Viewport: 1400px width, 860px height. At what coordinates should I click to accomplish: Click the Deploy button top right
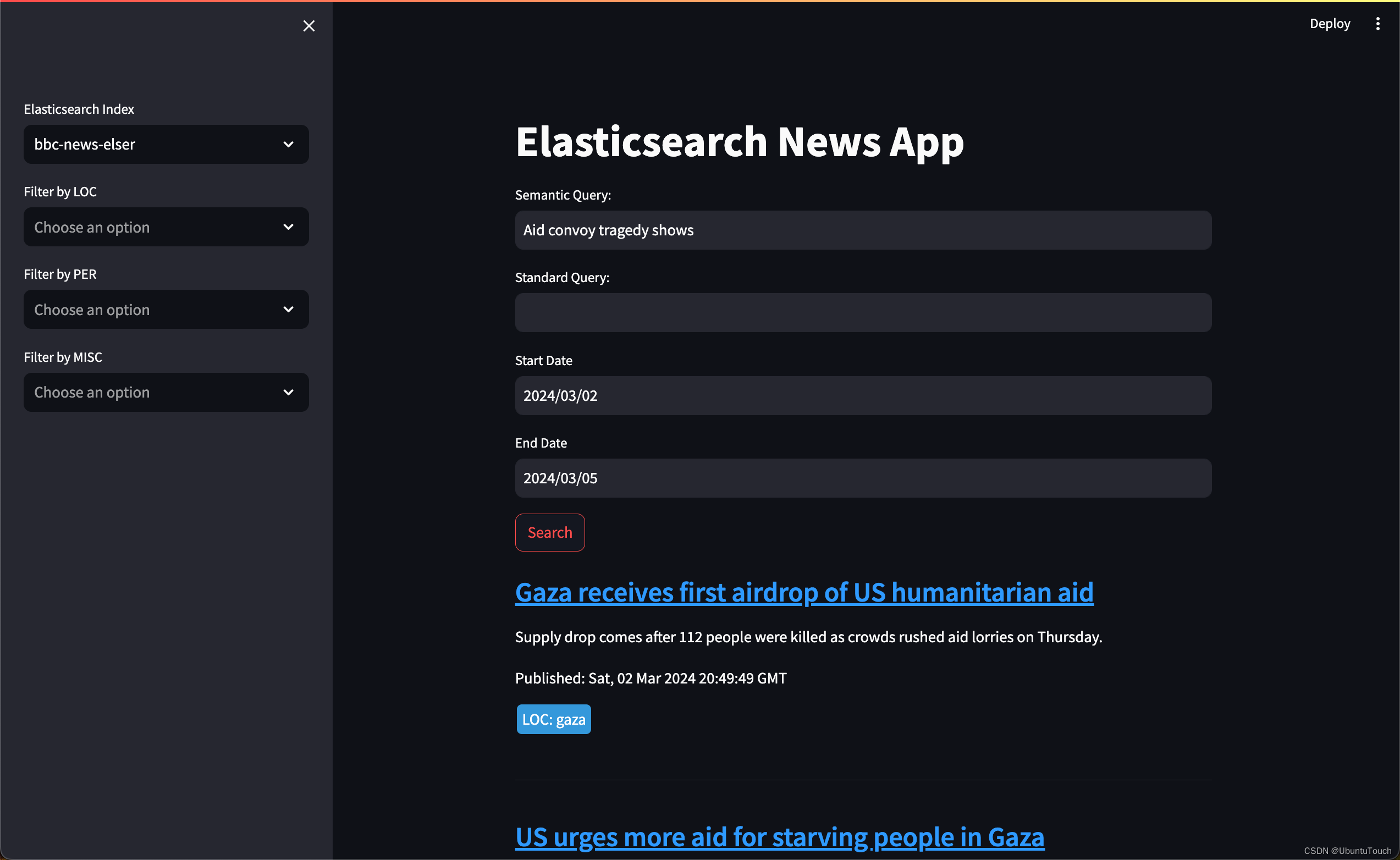pyautogui.click(x=1330, y=23)
